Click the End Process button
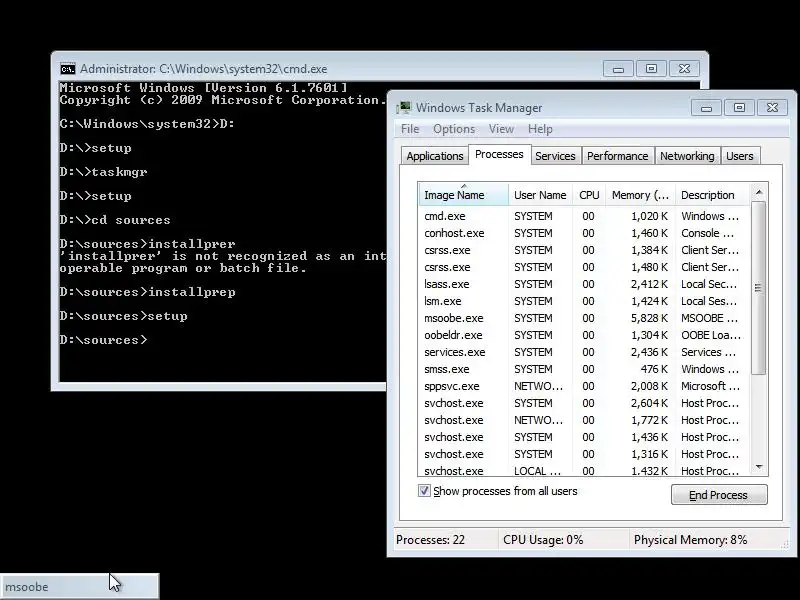This screenshot has height=600, width=800. 719,495
